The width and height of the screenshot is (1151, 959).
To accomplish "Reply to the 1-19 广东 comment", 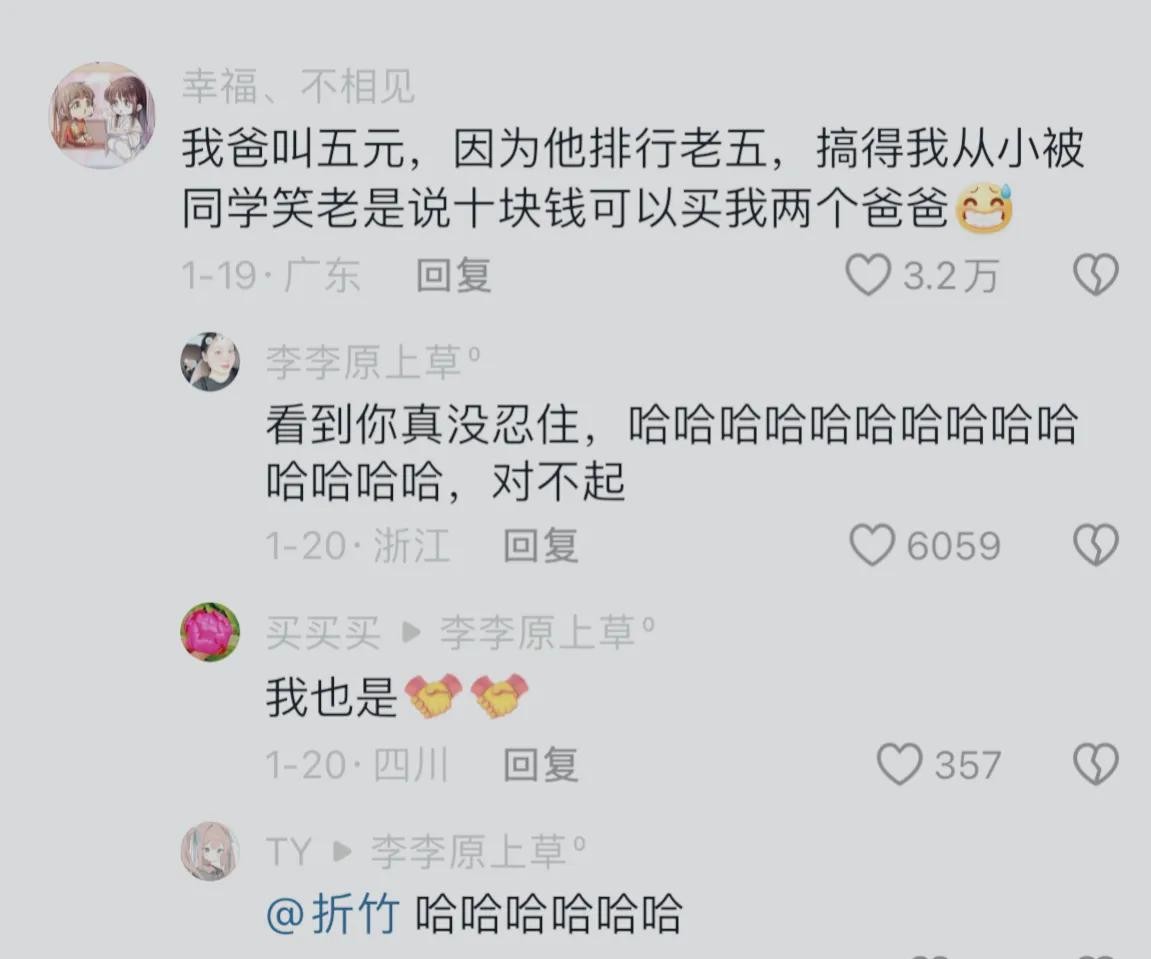I will (x=454, y=276).
